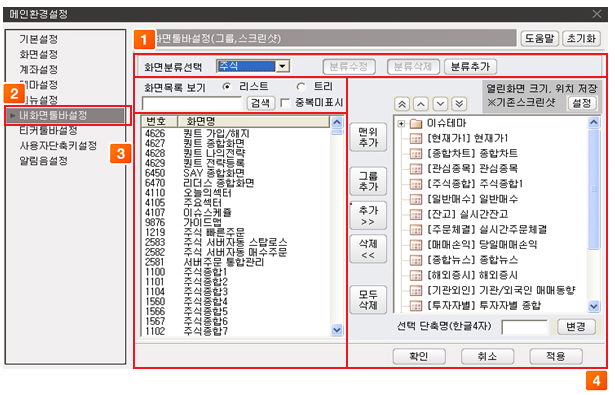Open 사용자단축키설정 in the left menu
Viewport: 615px width, 395px height.
tap(58, 146)
